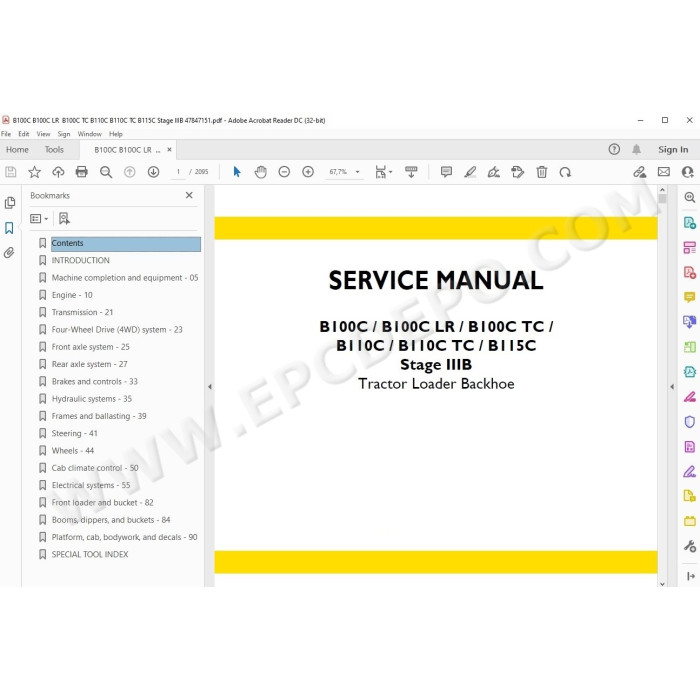Select the highlighter pen tool
This screenshot has height=700, width=700.
click(470, 172)
